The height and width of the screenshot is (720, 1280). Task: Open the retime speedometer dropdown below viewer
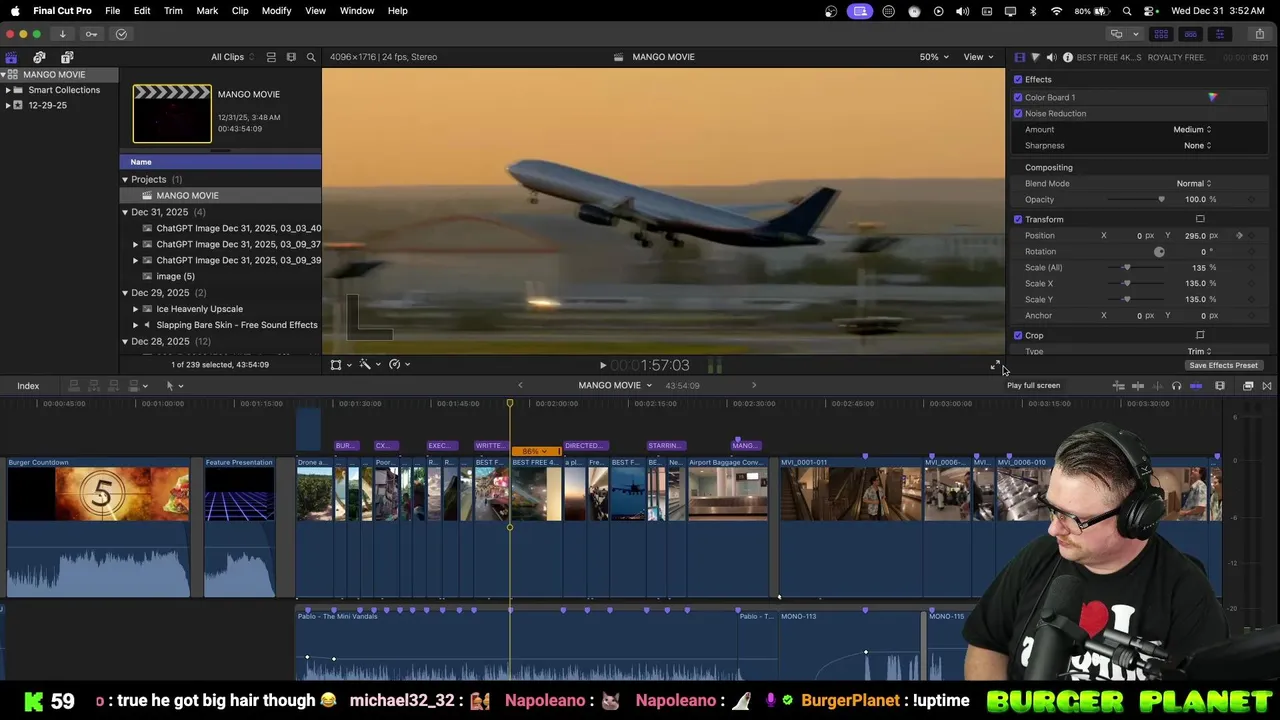pos(399,365)
